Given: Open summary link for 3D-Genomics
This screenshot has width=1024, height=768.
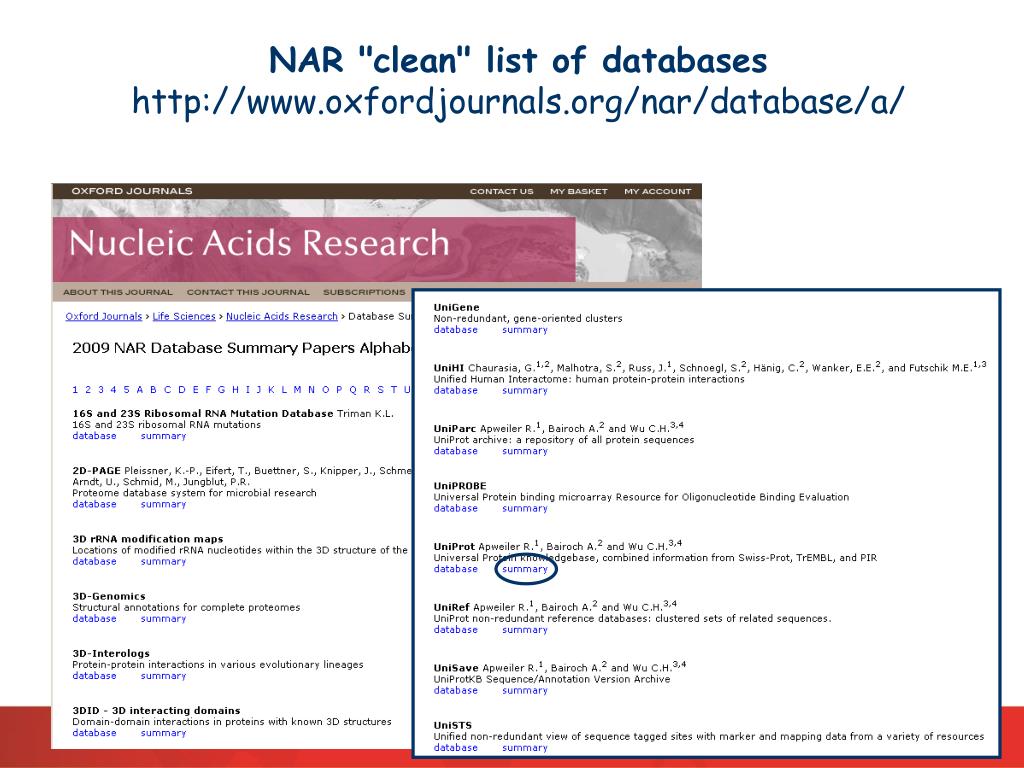Looking at the screenshot, I should 163,618.
